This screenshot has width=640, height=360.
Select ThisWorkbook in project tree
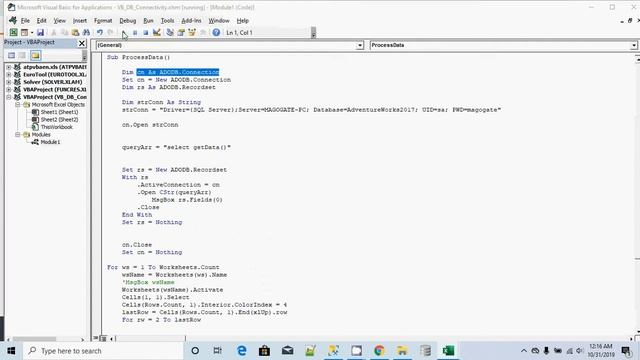[56, 127]
